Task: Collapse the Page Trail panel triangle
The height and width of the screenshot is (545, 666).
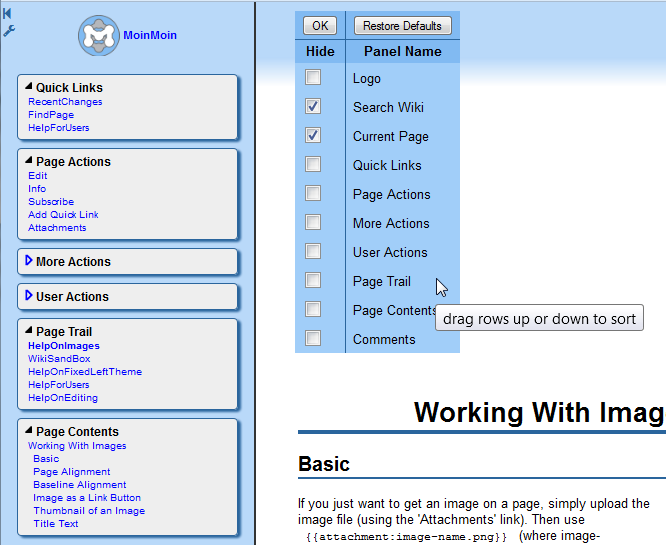Action: [29, 331]
